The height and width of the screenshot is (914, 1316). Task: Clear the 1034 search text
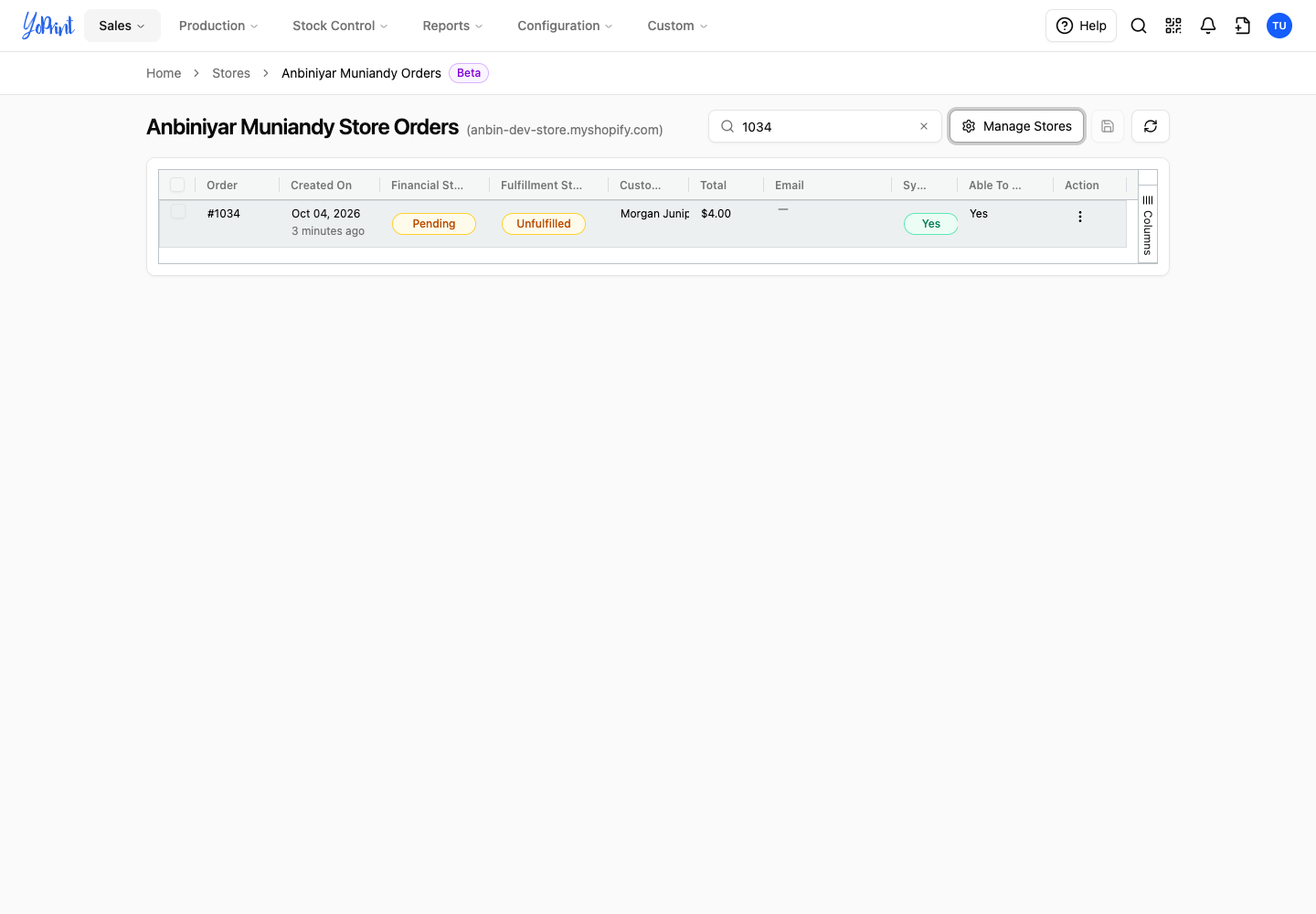tap(924, 126)
